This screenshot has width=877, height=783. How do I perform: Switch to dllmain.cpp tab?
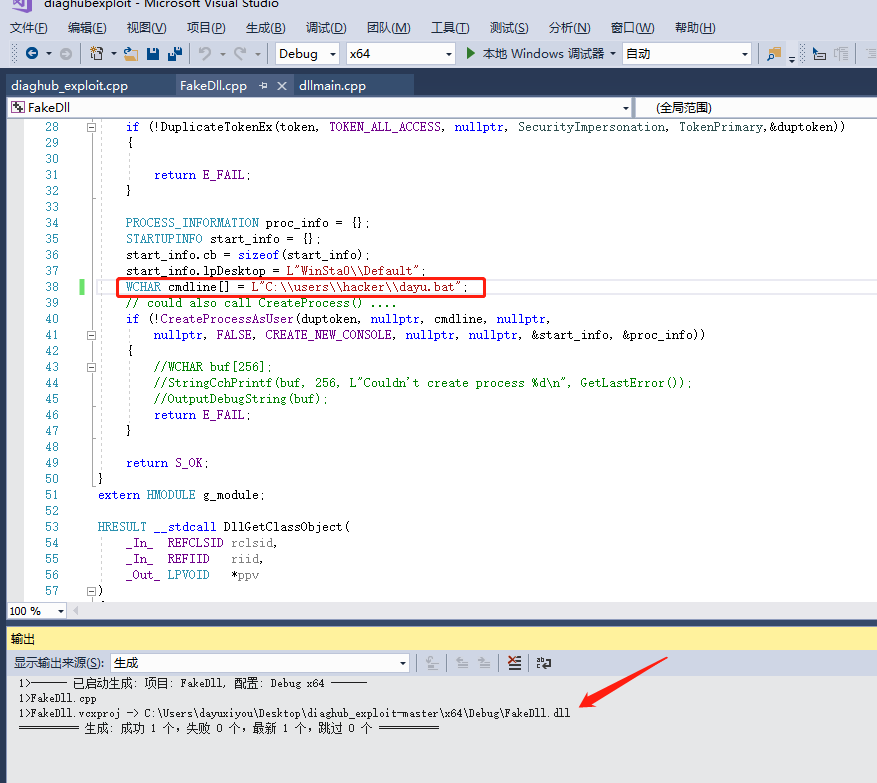333,86
